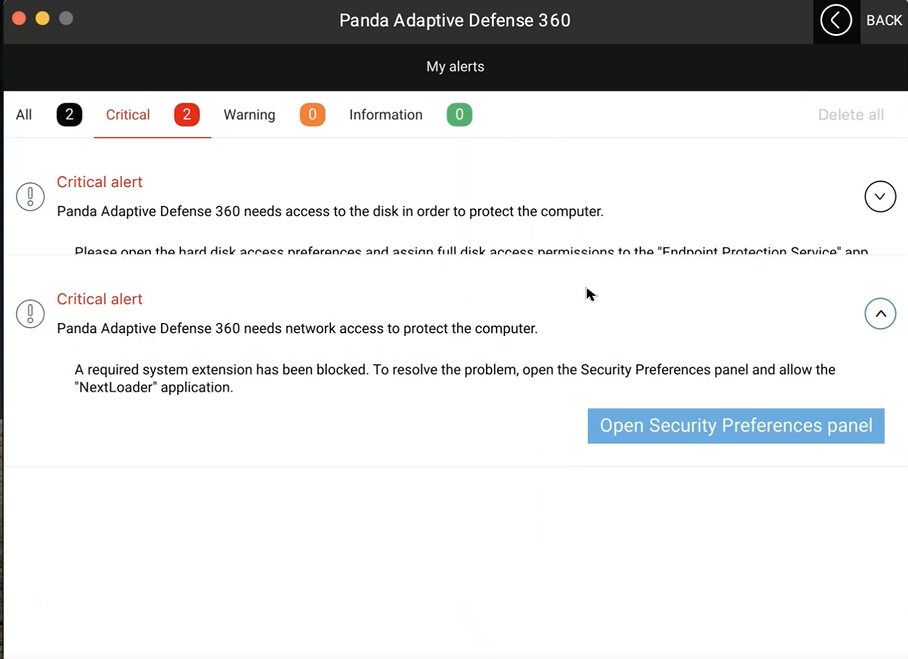This screenshot has width=908, height=659.
Task: Switch to the All alerts tab
Action: 24,115
